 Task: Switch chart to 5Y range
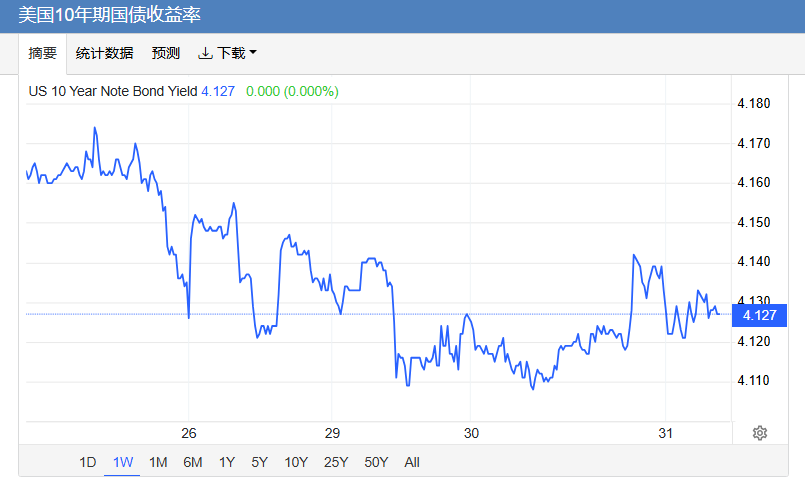tap(259, 462)
